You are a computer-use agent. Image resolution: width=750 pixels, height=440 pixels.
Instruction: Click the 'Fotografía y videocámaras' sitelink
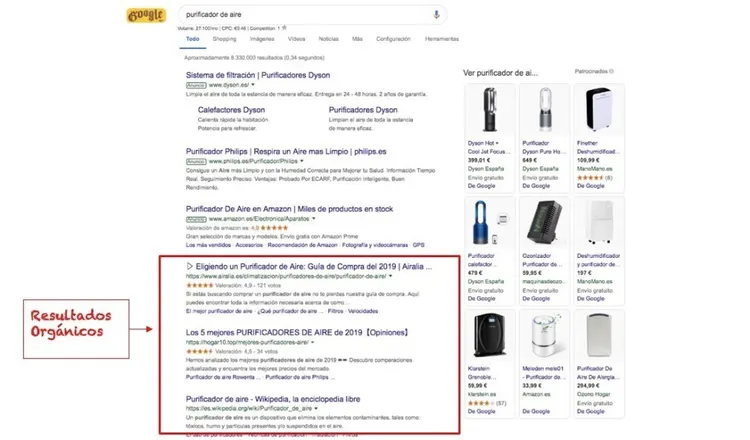(375, 245)
